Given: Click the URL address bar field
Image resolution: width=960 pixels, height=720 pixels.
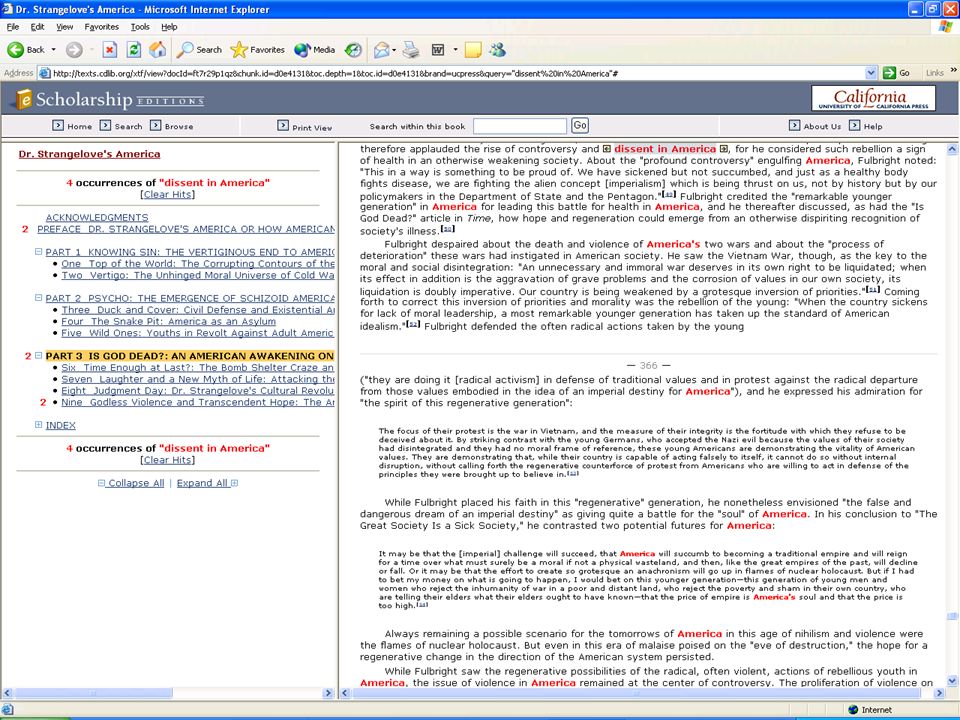Looking at the screenshot, I should click(458, 73).
